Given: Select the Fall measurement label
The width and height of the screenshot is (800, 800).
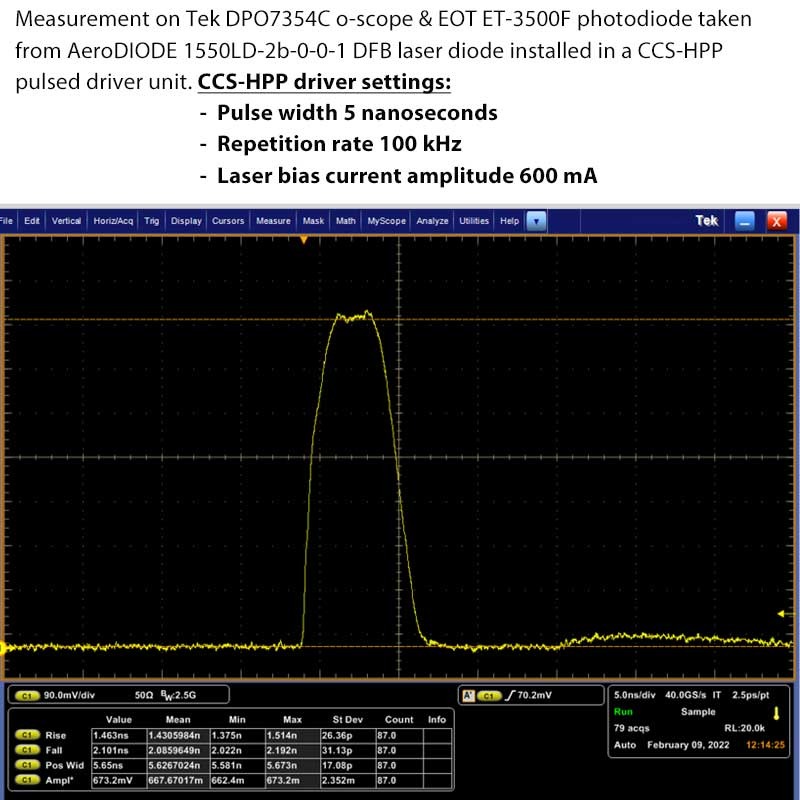Looking at the screenshot, I should pos(54,750).
